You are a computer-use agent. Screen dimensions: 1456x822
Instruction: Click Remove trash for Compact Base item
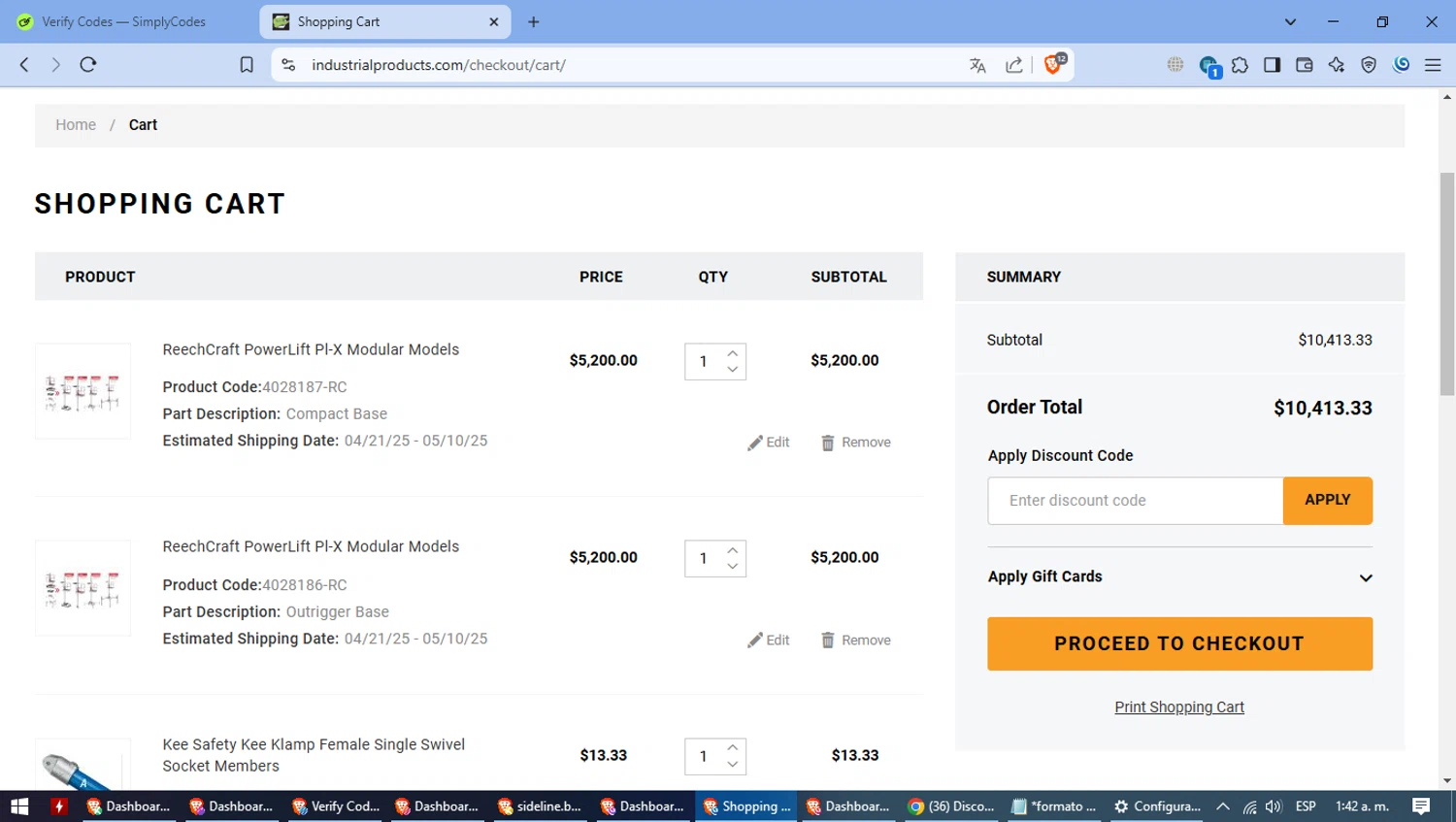tap(855, 443)
